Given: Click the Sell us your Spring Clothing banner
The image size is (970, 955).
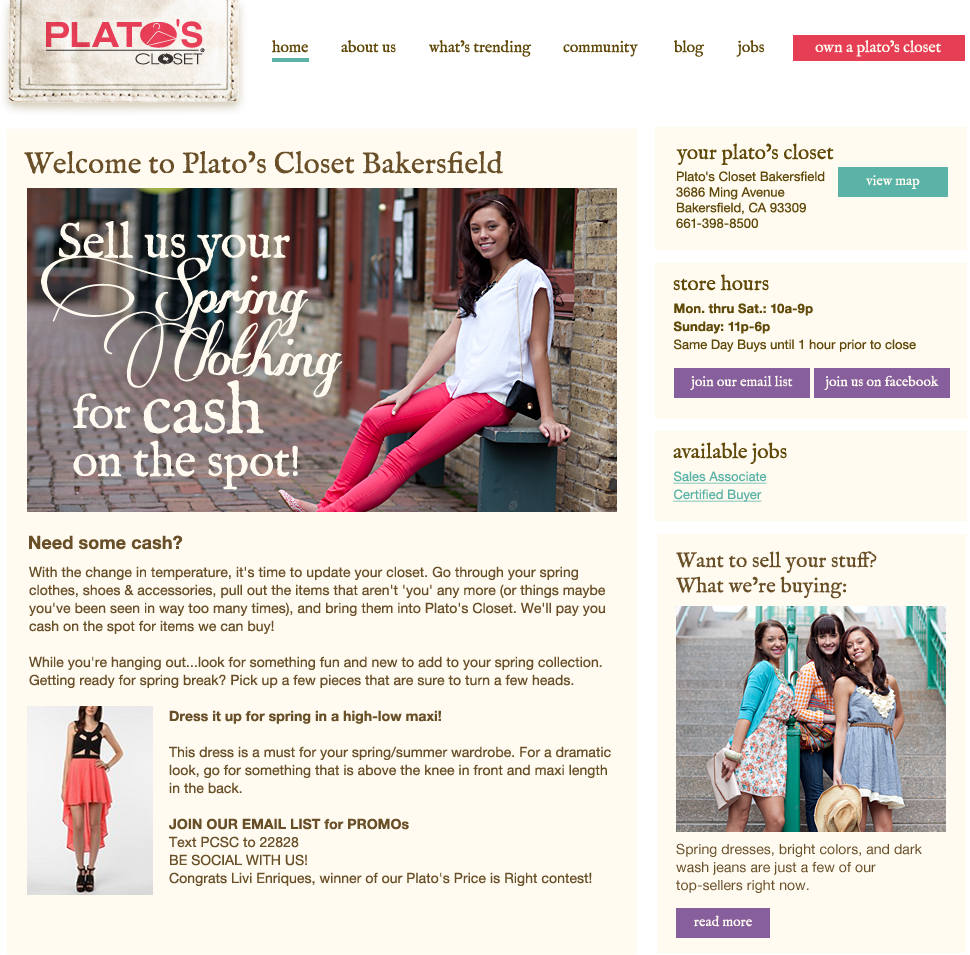Looking at the screenshot, I should pos(322,350).
